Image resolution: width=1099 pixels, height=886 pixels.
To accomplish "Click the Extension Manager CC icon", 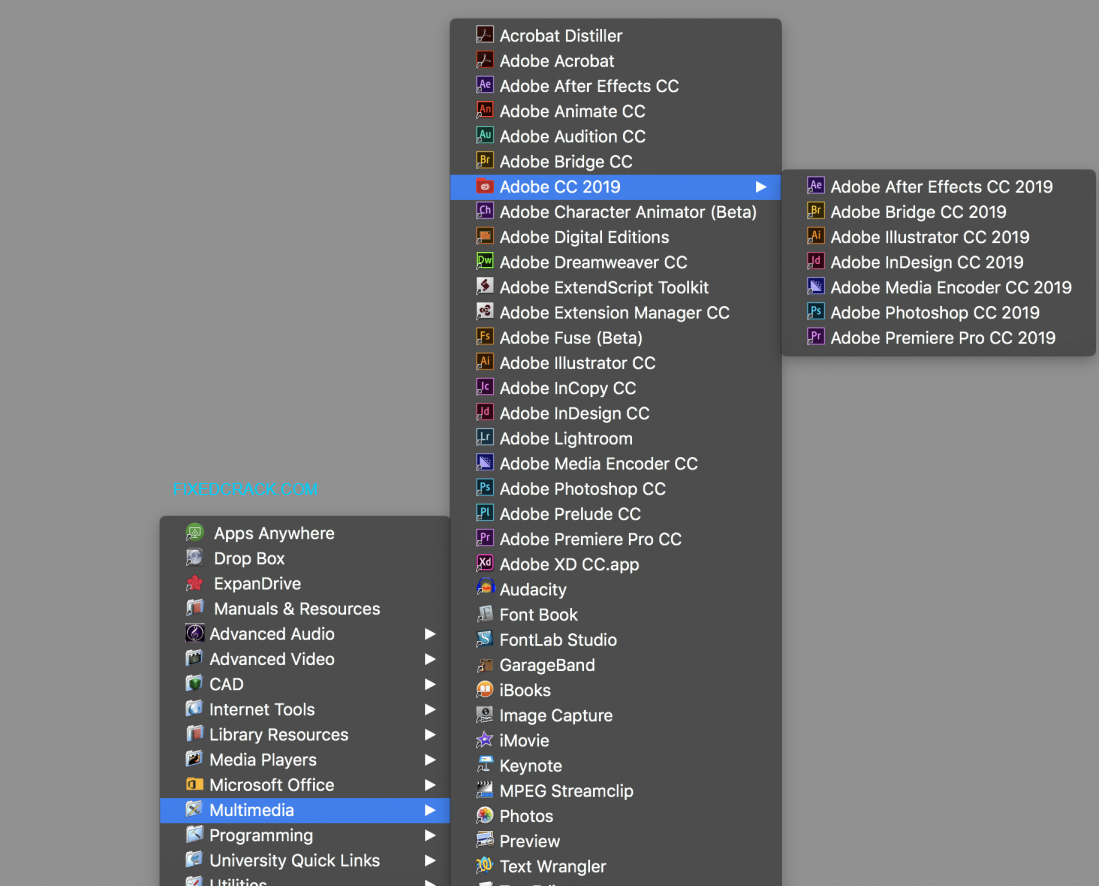I will pos(484,311).
